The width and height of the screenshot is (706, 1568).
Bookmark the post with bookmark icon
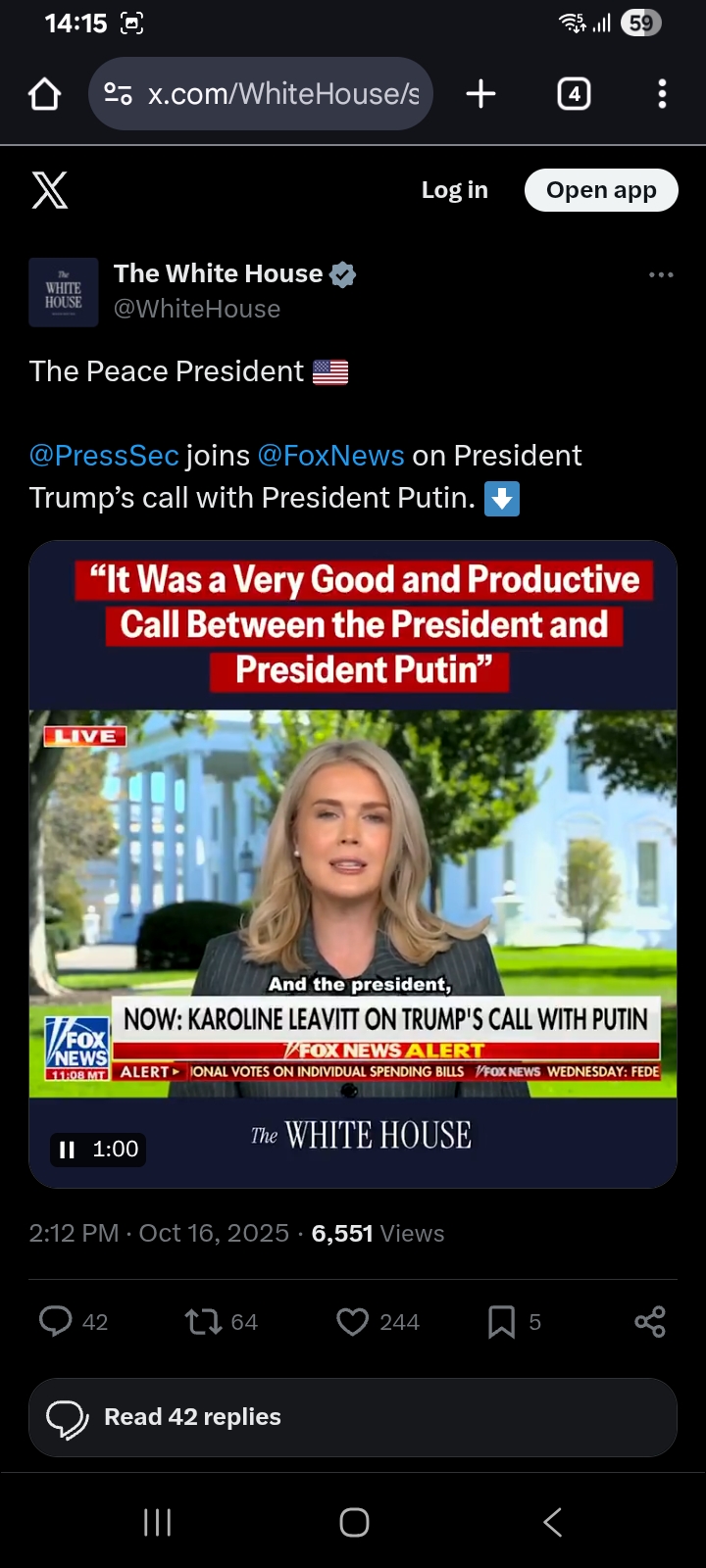501,1322
